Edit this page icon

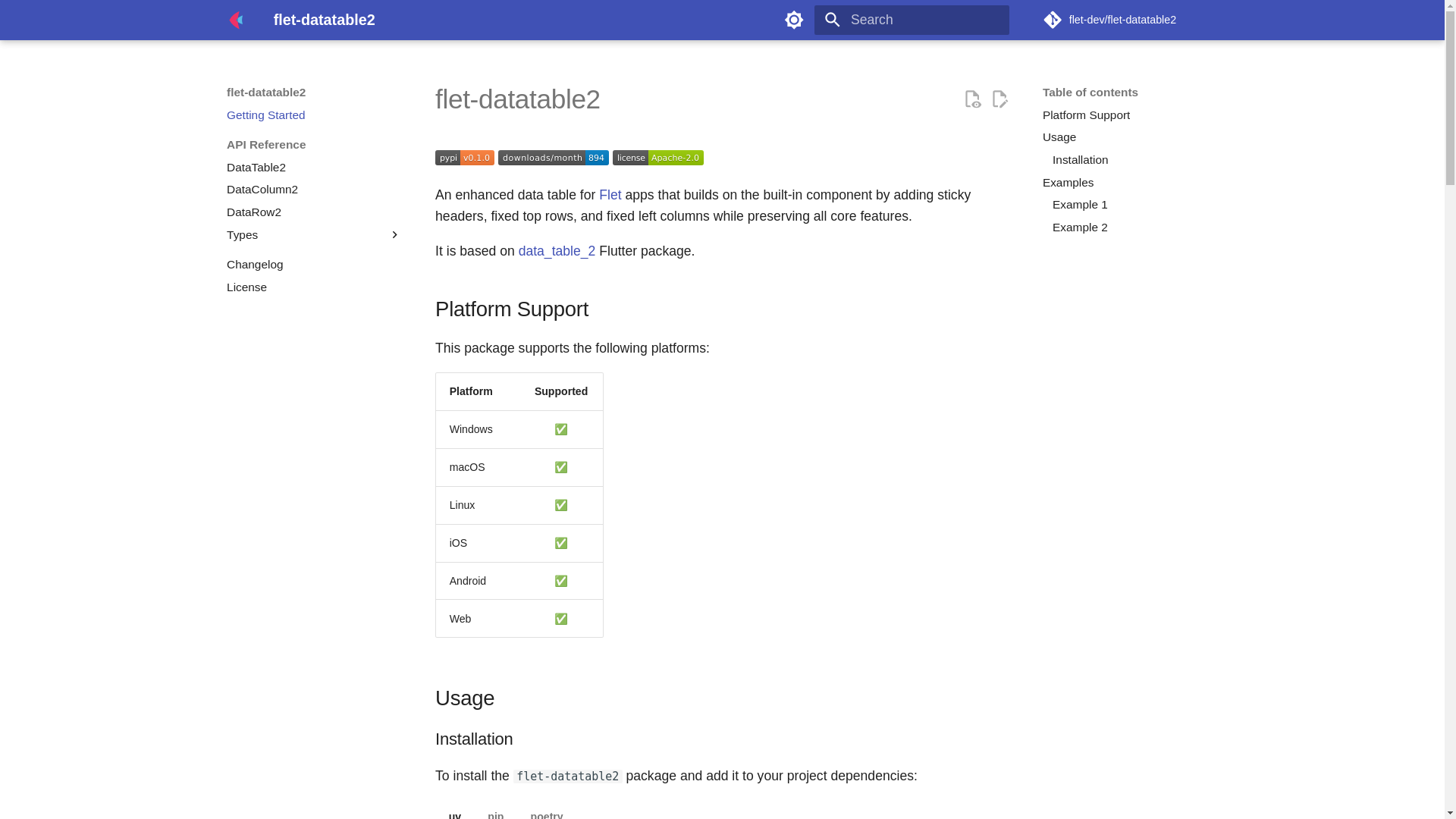point(1000,99)
